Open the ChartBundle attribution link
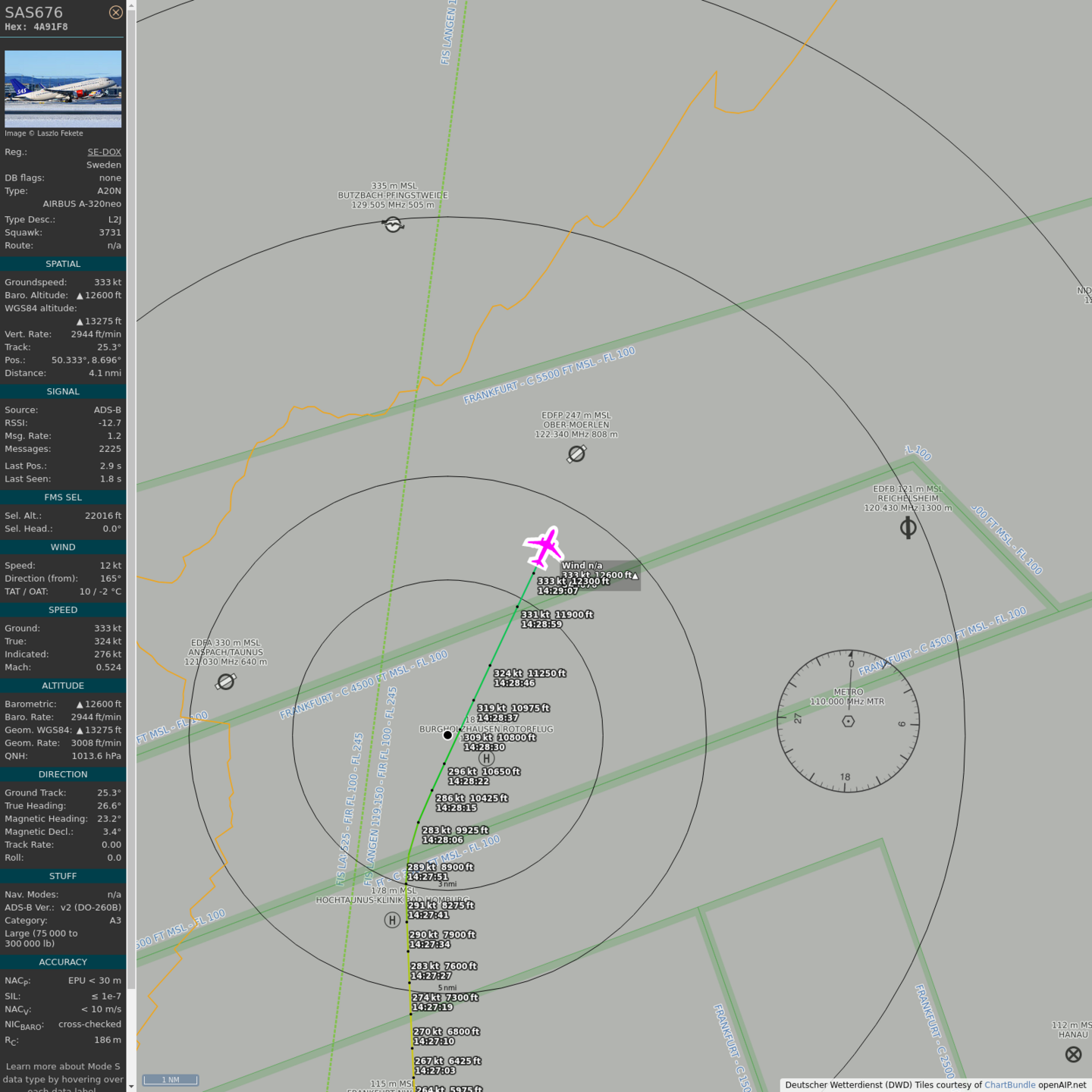 point(1009,1084)
